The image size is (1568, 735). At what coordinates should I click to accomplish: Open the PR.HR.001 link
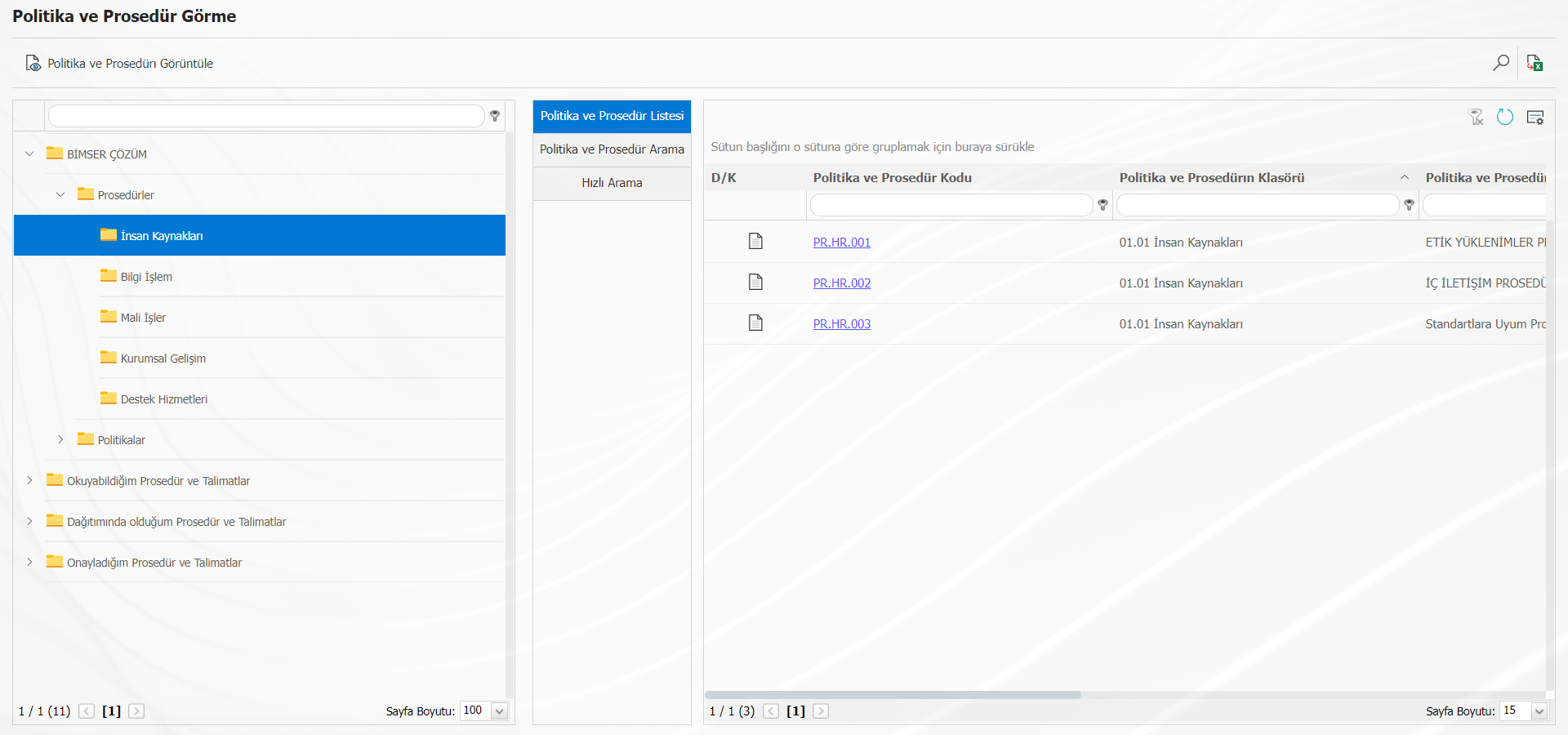coord(842,243)
